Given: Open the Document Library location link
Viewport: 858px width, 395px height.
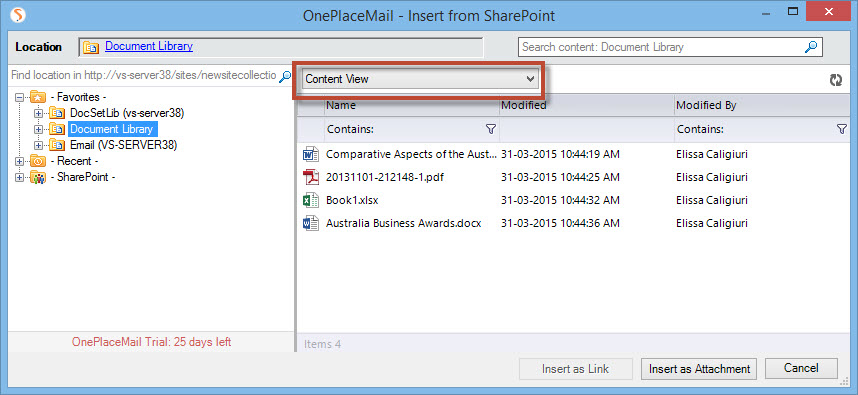Looking at the screenshot, I should coord(149,47).
